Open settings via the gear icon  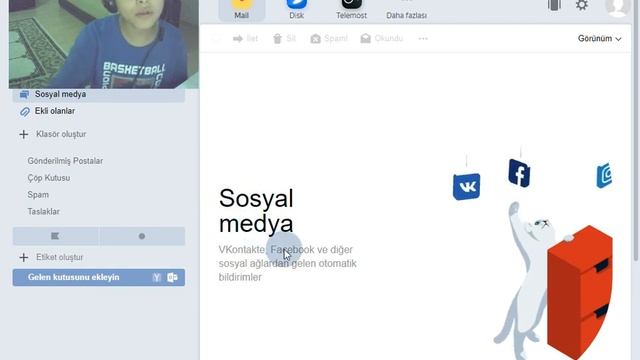pyautogui.click(x=582, y=5)
